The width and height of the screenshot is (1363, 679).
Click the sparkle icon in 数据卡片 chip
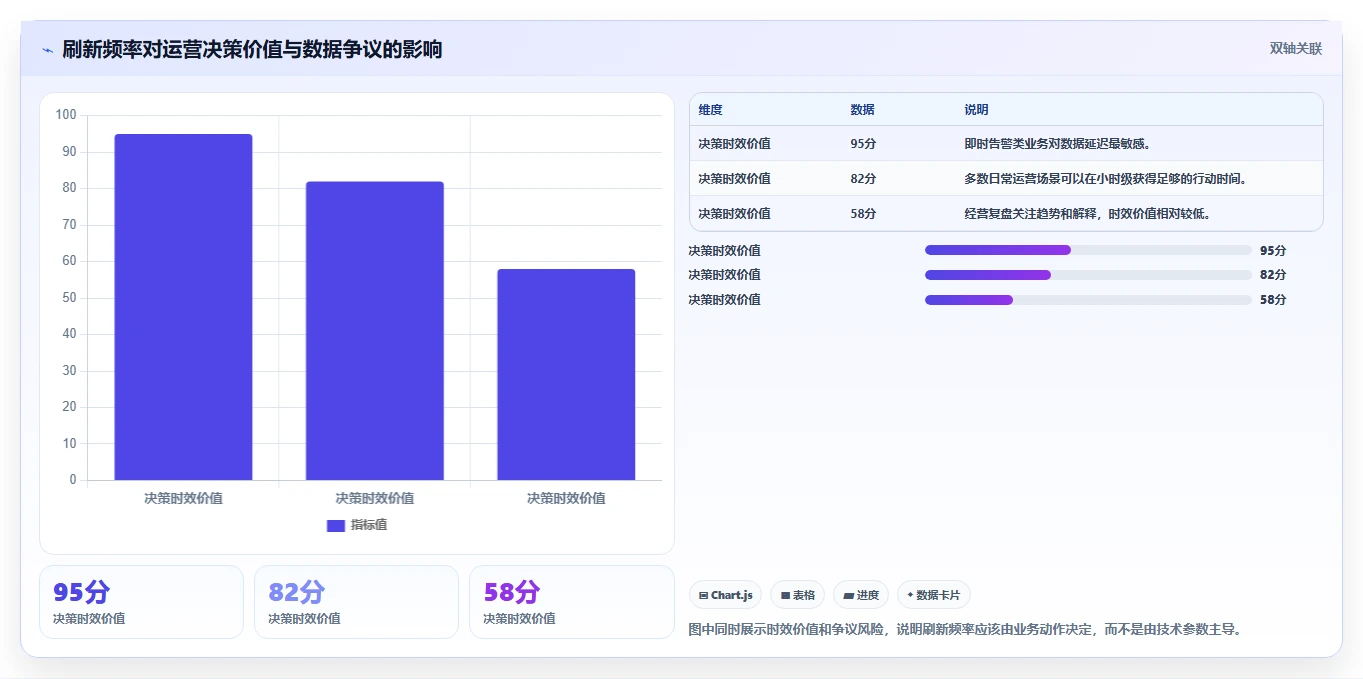click(x=910, y=595)
